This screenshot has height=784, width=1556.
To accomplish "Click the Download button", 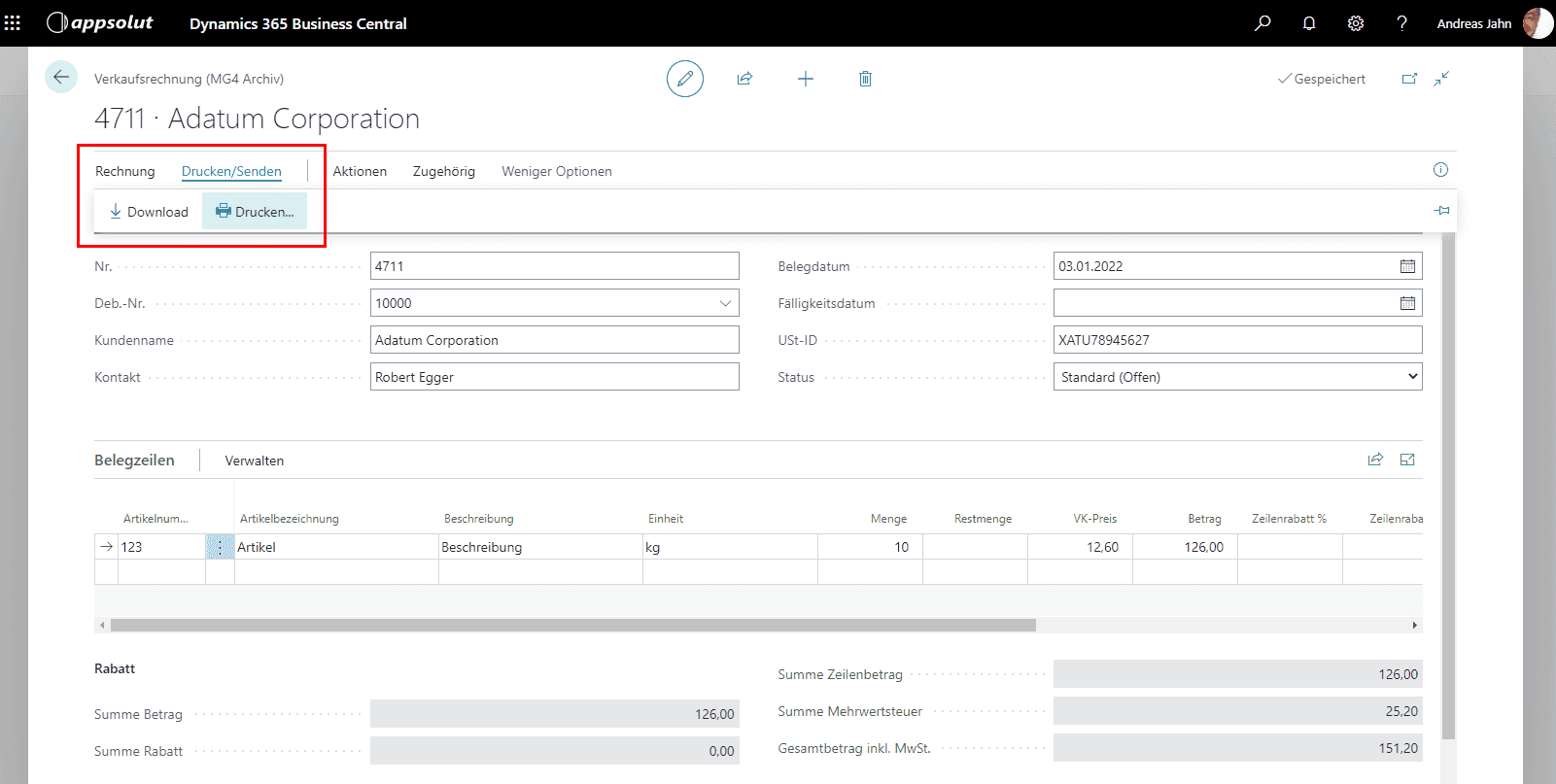I will click(x=149, y=212).
